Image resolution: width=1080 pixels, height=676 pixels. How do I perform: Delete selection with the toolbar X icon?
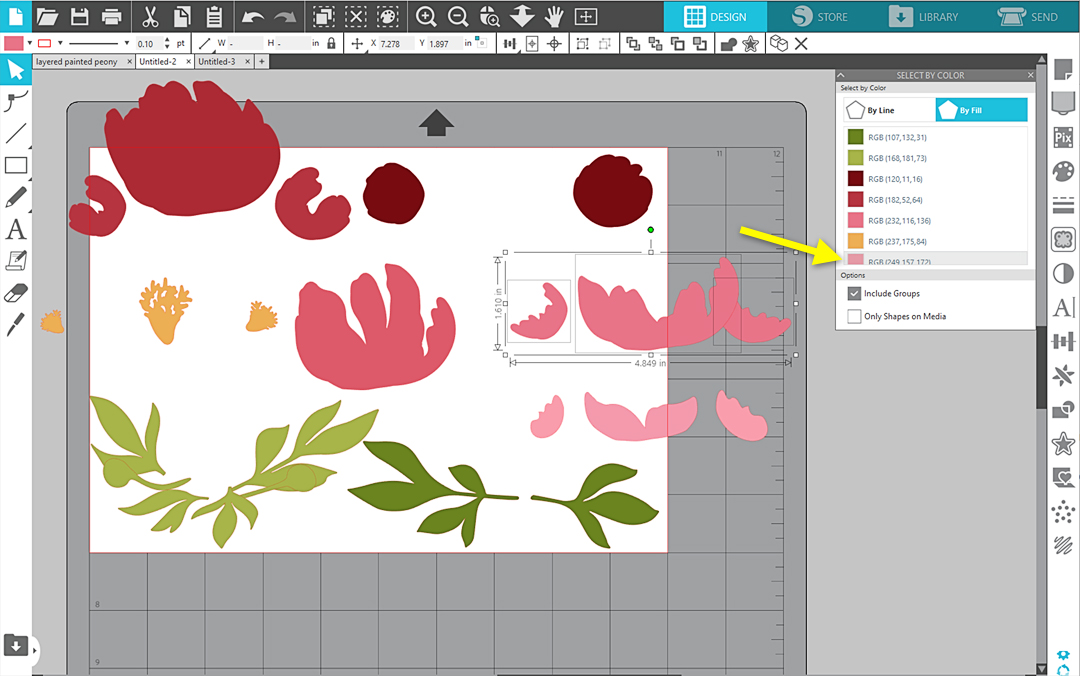tap(801, 43)
